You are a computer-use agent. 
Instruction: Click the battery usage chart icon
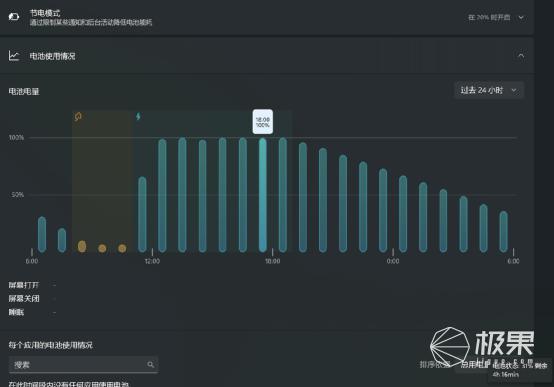pos(14,56)
